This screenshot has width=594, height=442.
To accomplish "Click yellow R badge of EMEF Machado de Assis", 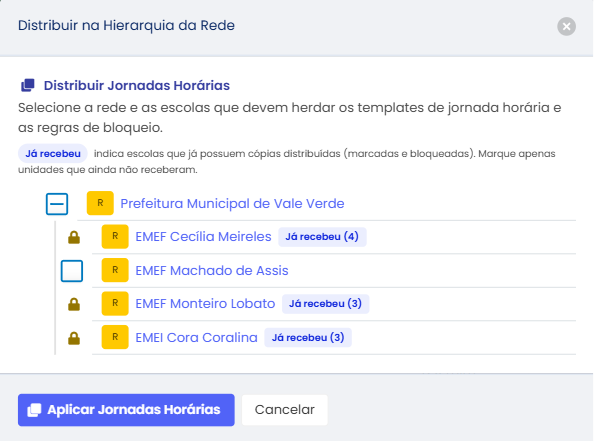I will [115, 270].
